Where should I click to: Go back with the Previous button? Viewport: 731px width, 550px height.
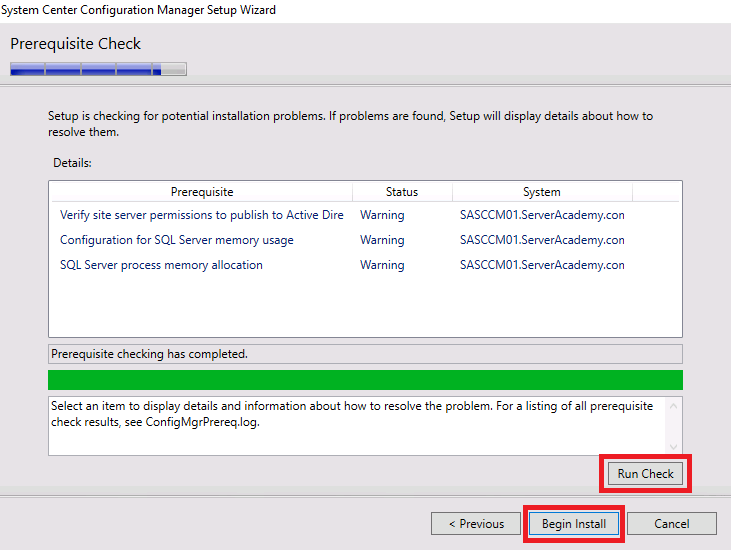point(476,524)
